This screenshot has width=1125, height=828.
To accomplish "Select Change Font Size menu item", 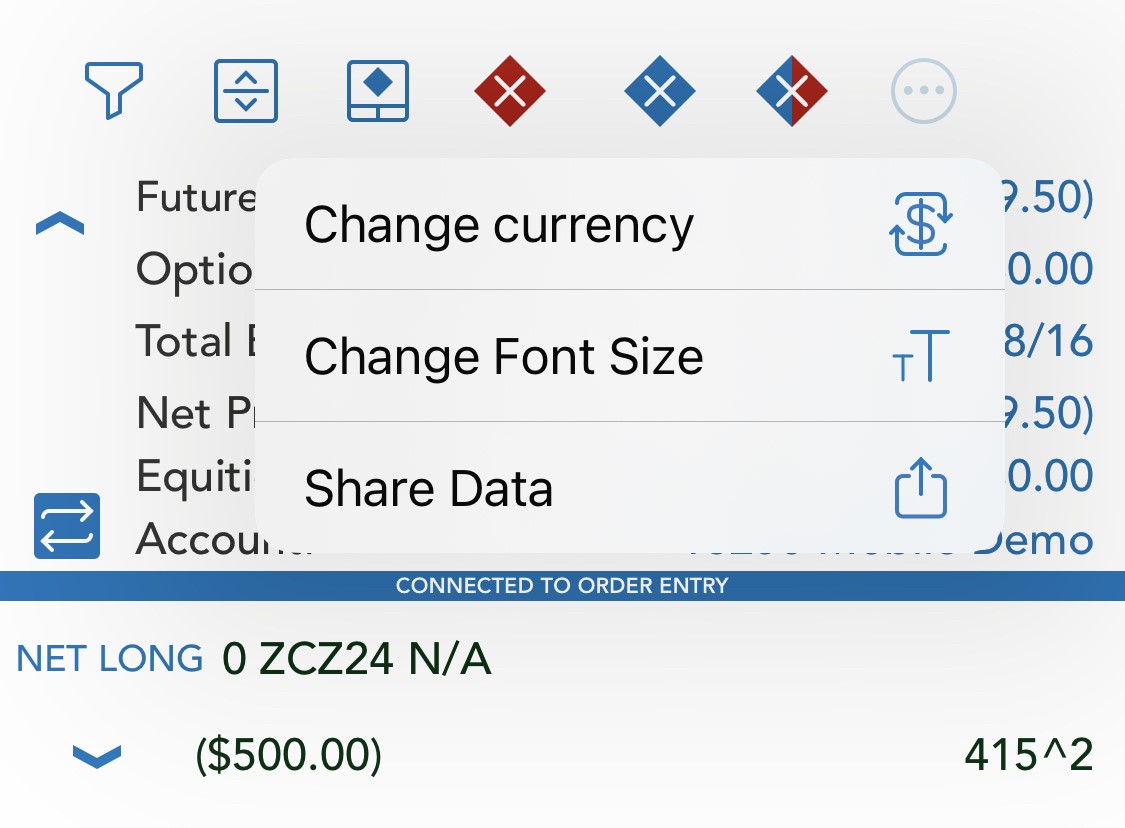I will point(629,357).
